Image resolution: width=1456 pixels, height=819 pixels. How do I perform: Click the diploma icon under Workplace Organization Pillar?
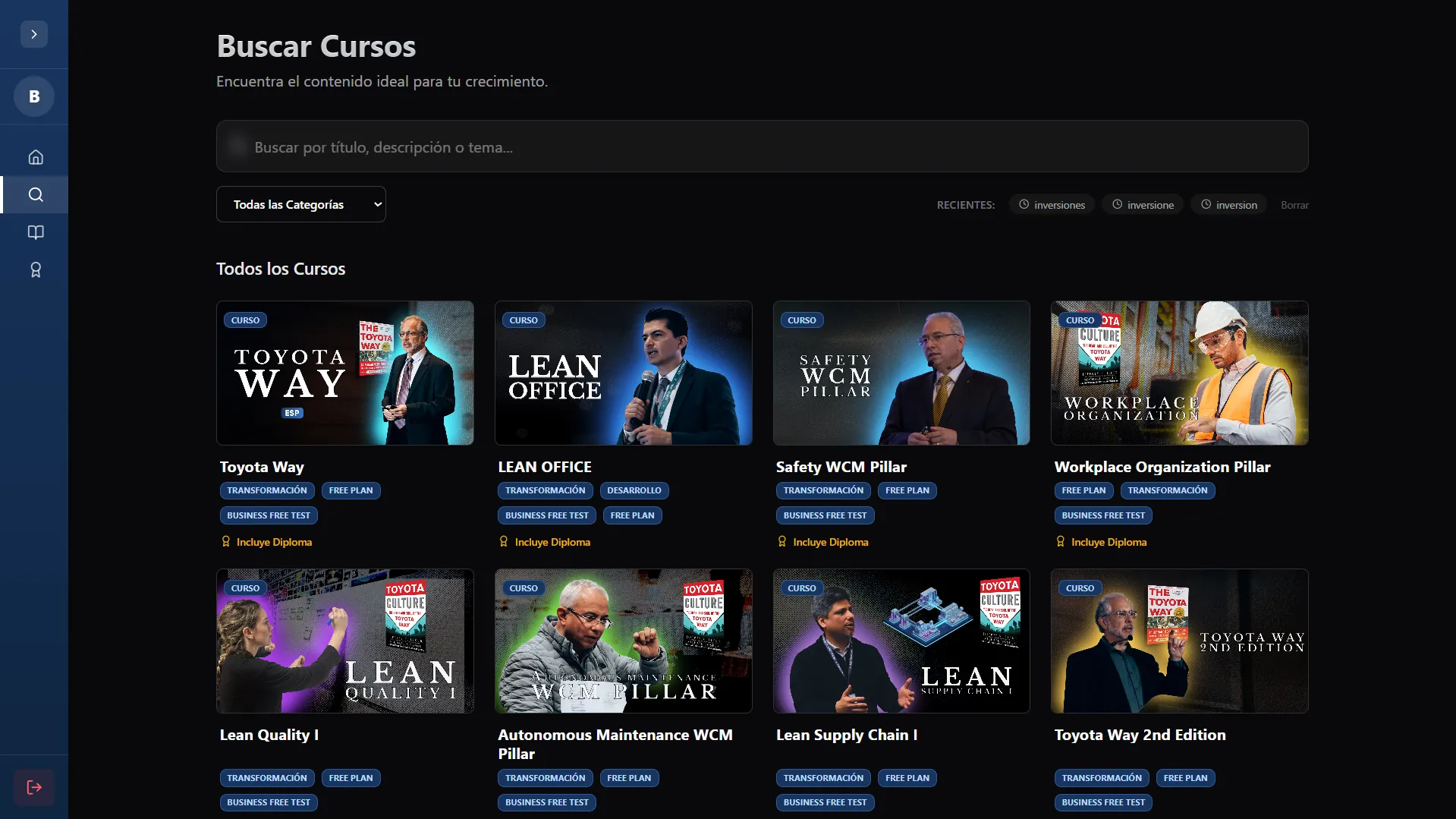(1061, 541)
